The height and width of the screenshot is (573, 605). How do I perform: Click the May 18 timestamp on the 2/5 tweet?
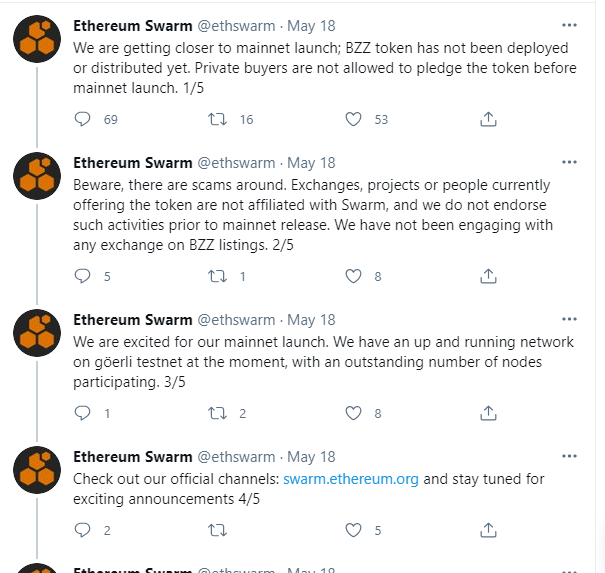pos(312,162)
